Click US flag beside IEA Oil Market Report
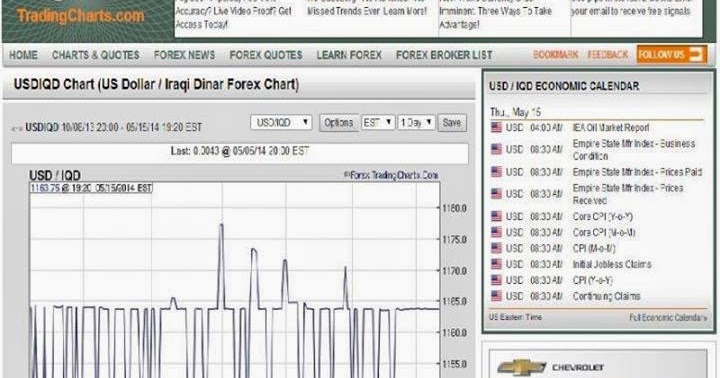The image size is (720, 378). coord(496,128)
